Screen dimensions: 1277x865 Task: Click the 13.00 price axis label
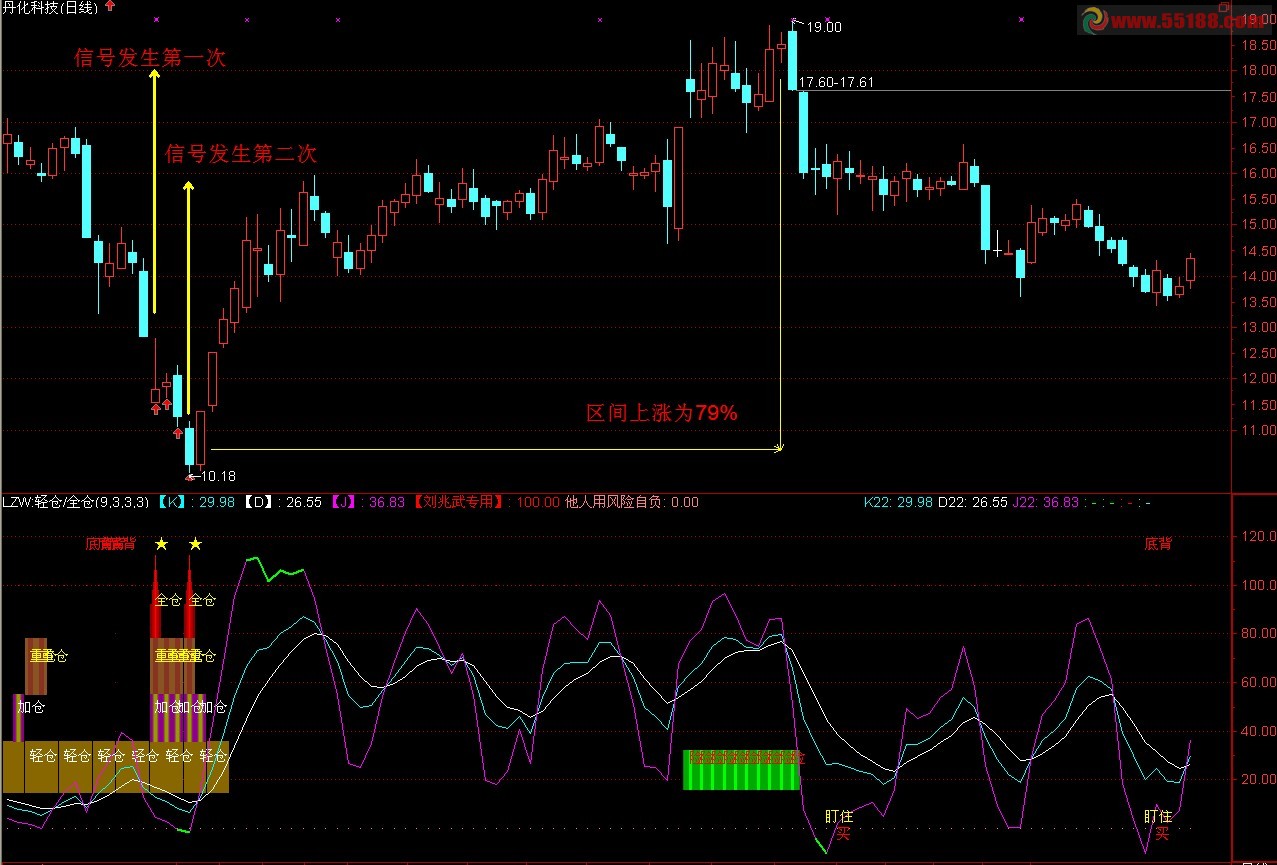(1257, 327)
